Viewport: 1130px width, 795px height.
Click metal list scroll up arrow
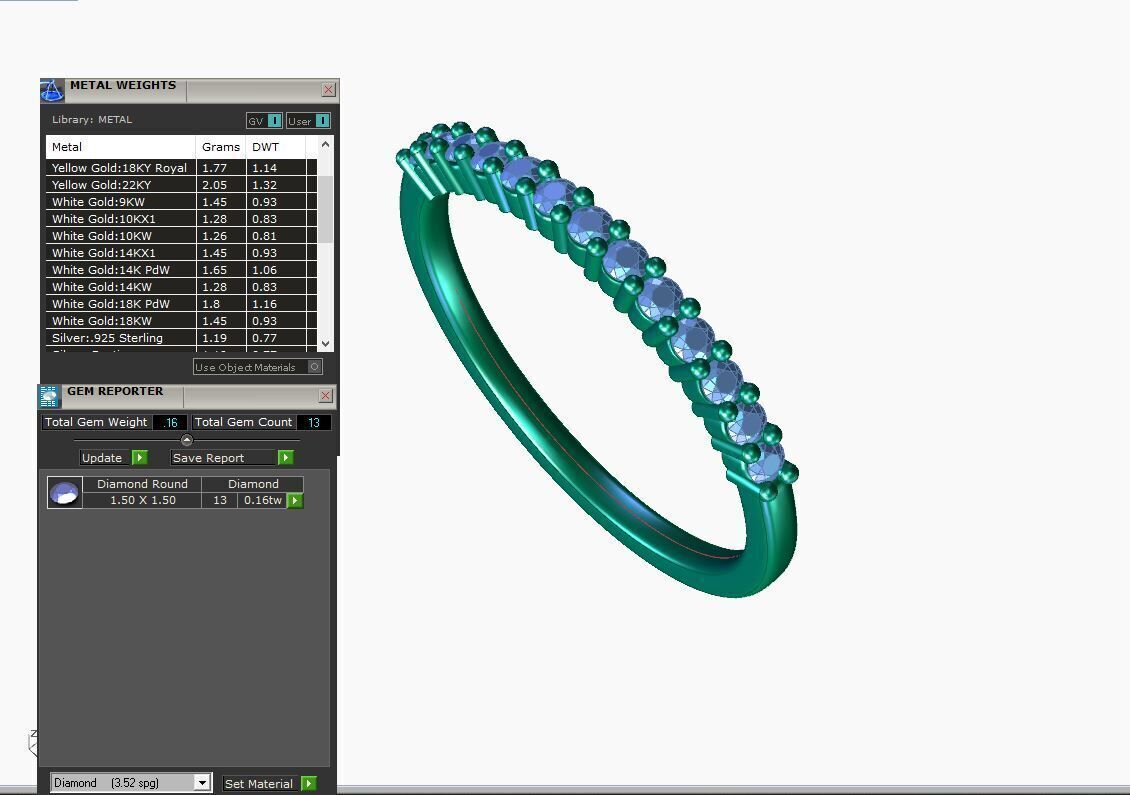(x=326, y=145)
